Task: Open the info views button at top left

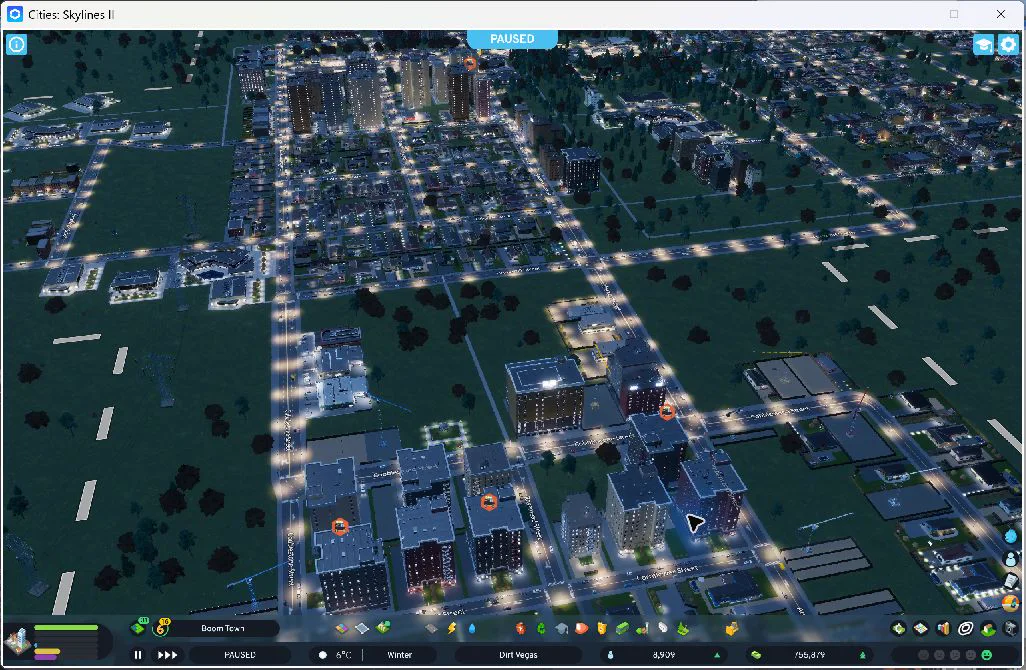Action: (16, 44)
